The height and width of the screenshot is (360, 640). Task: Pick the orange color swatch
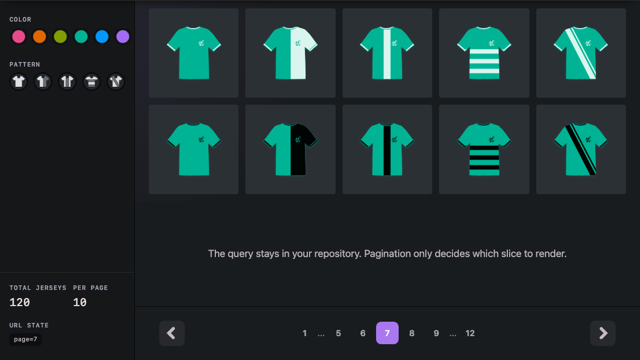[40, 36]
